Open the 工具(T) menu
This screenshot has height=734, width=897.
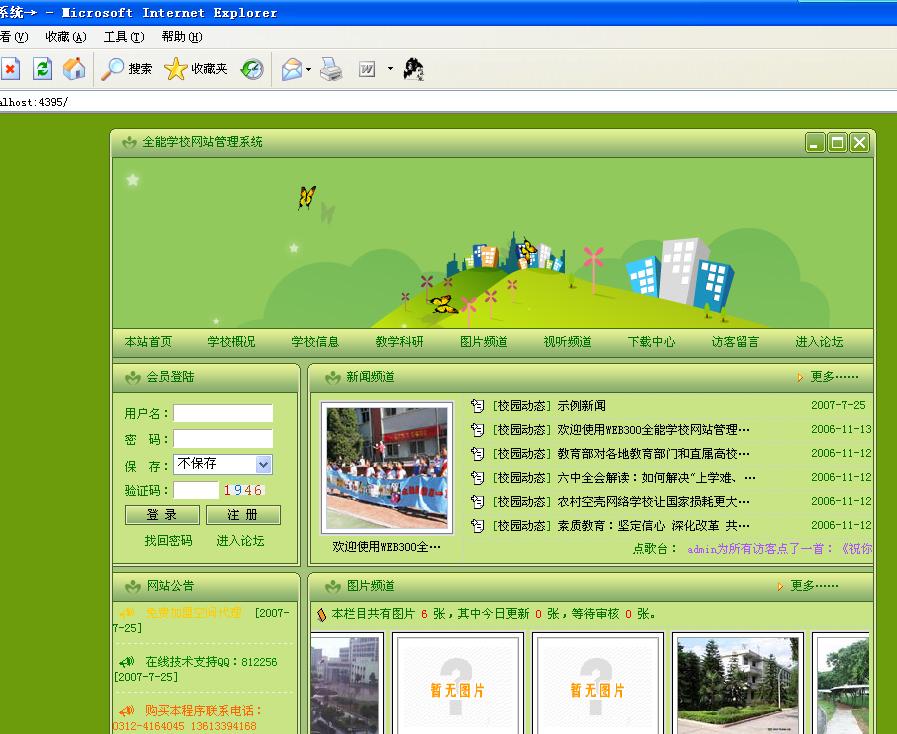[x=124, y=37]
